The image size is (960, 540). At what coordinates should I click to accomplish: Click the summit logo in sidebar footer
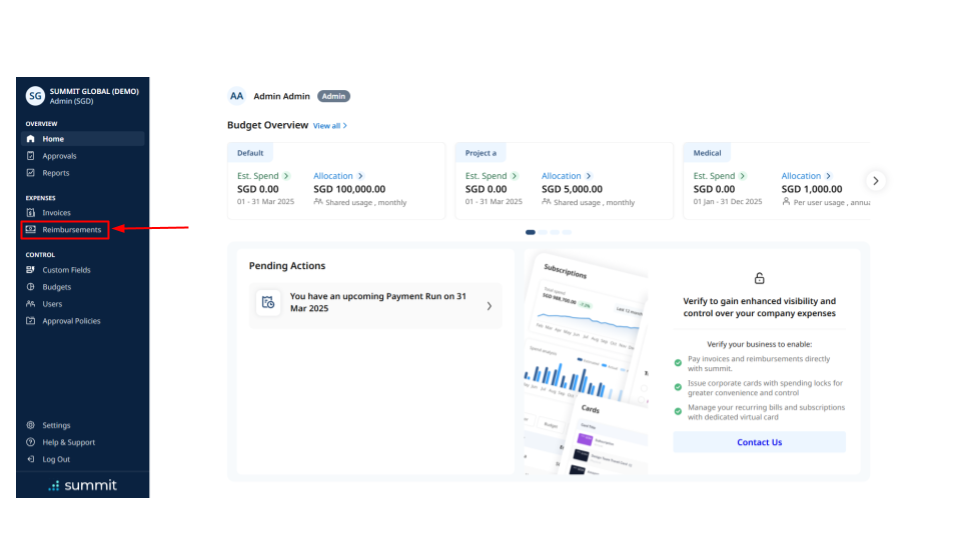83,486
